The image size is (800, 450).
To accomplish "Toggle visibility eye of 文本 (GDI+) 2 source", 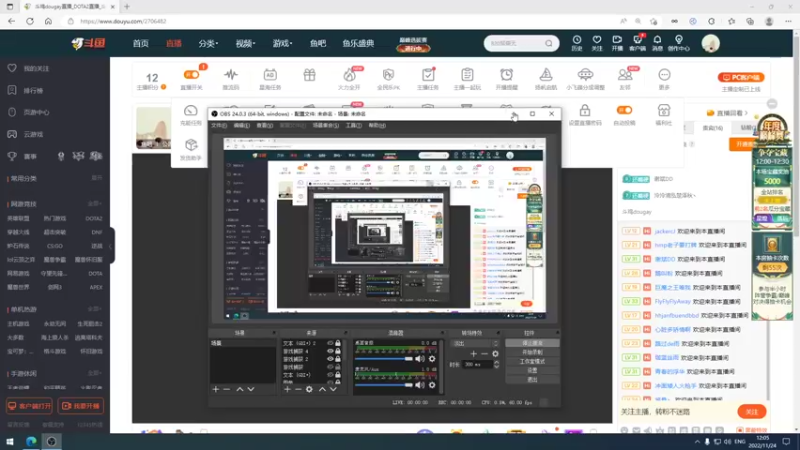I will [x=330, y=343].
